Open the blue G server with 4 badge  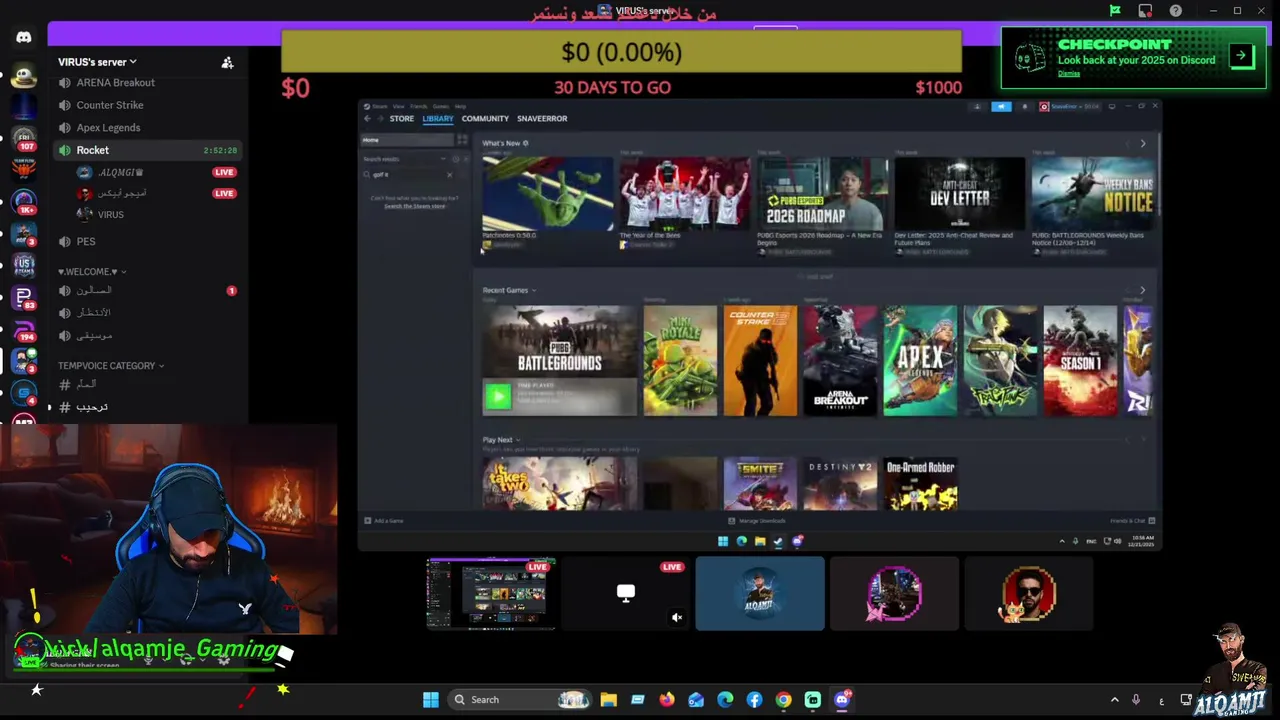pyautogui.click(x=24, y=393)
